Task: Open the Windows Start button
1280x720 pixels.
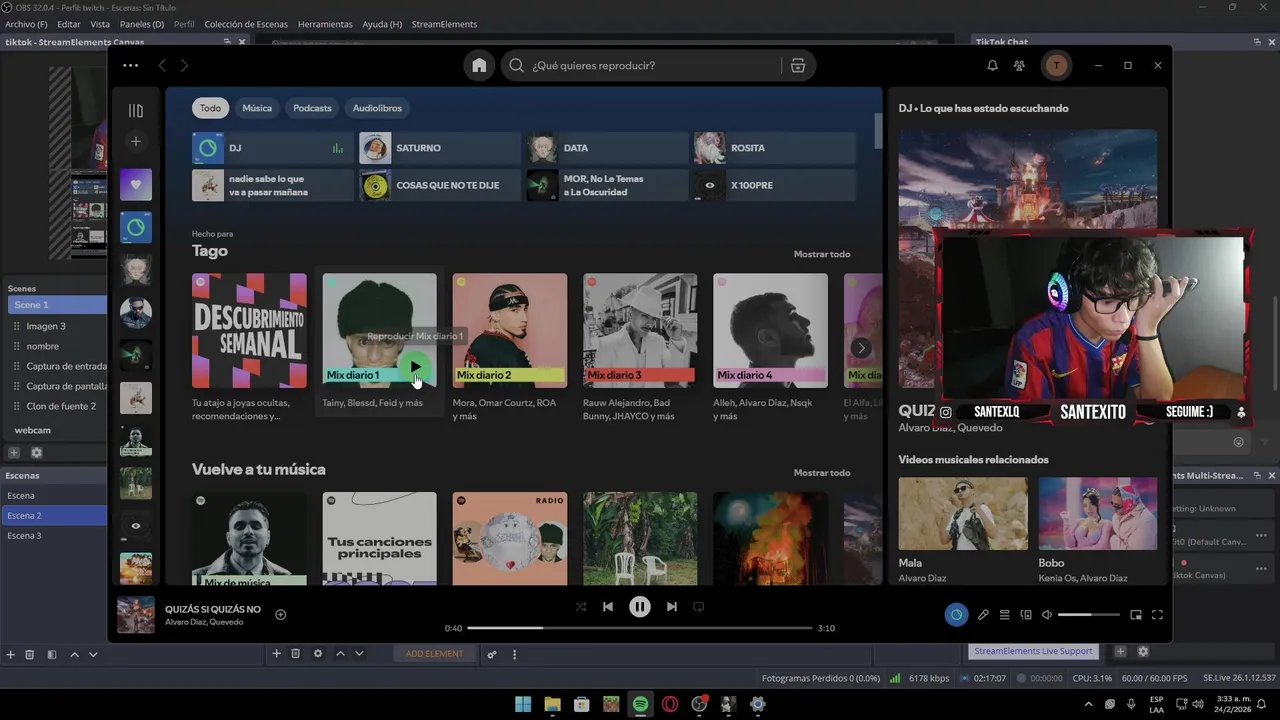Action: tap(523, 704)
